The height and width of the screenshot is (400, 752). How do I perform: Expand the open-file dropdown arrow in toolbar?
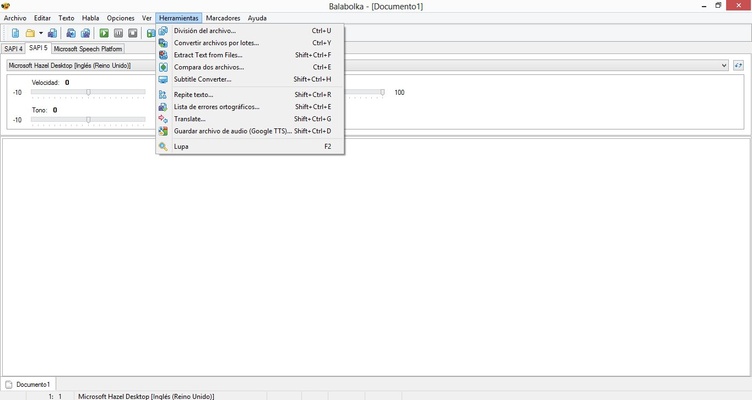tap(41, 33)
